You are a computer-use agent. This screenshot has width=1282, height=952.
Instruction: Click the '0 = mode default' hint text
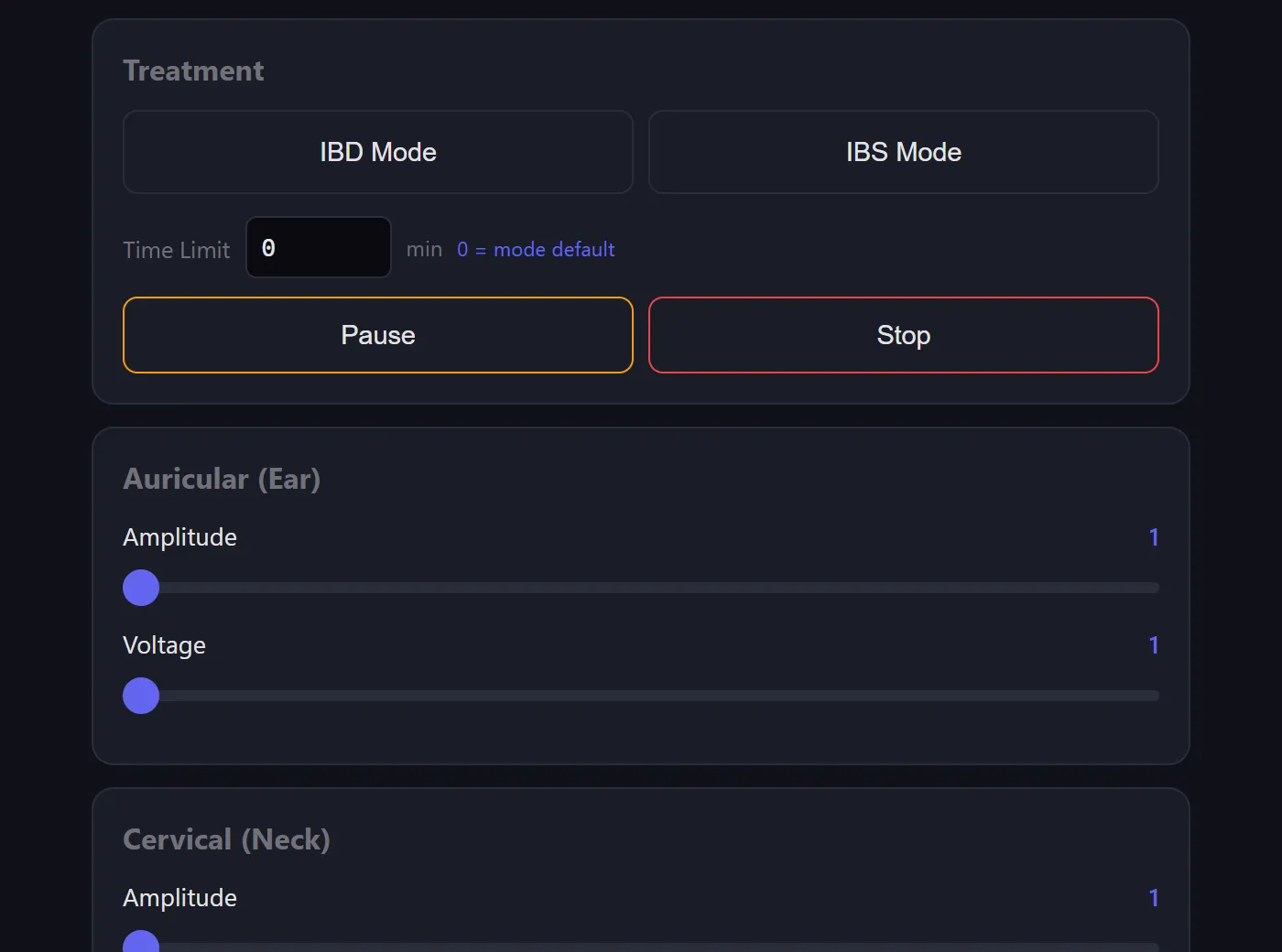click(x=536, y=249)
